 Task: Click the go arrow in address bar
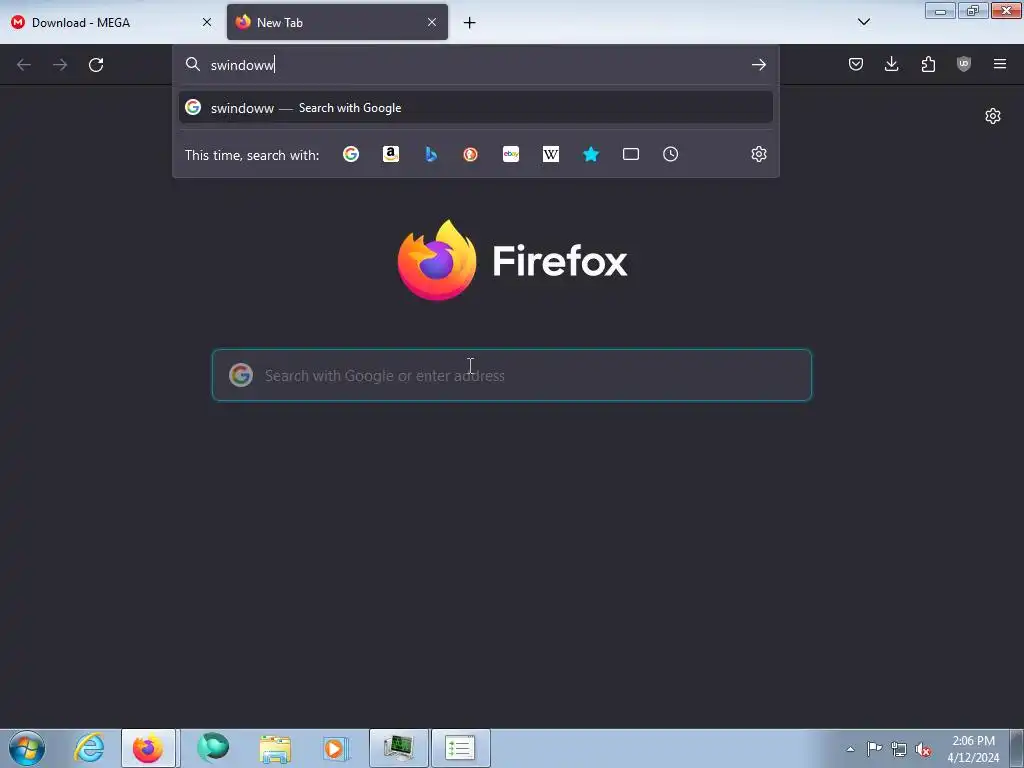pos(758,65)
